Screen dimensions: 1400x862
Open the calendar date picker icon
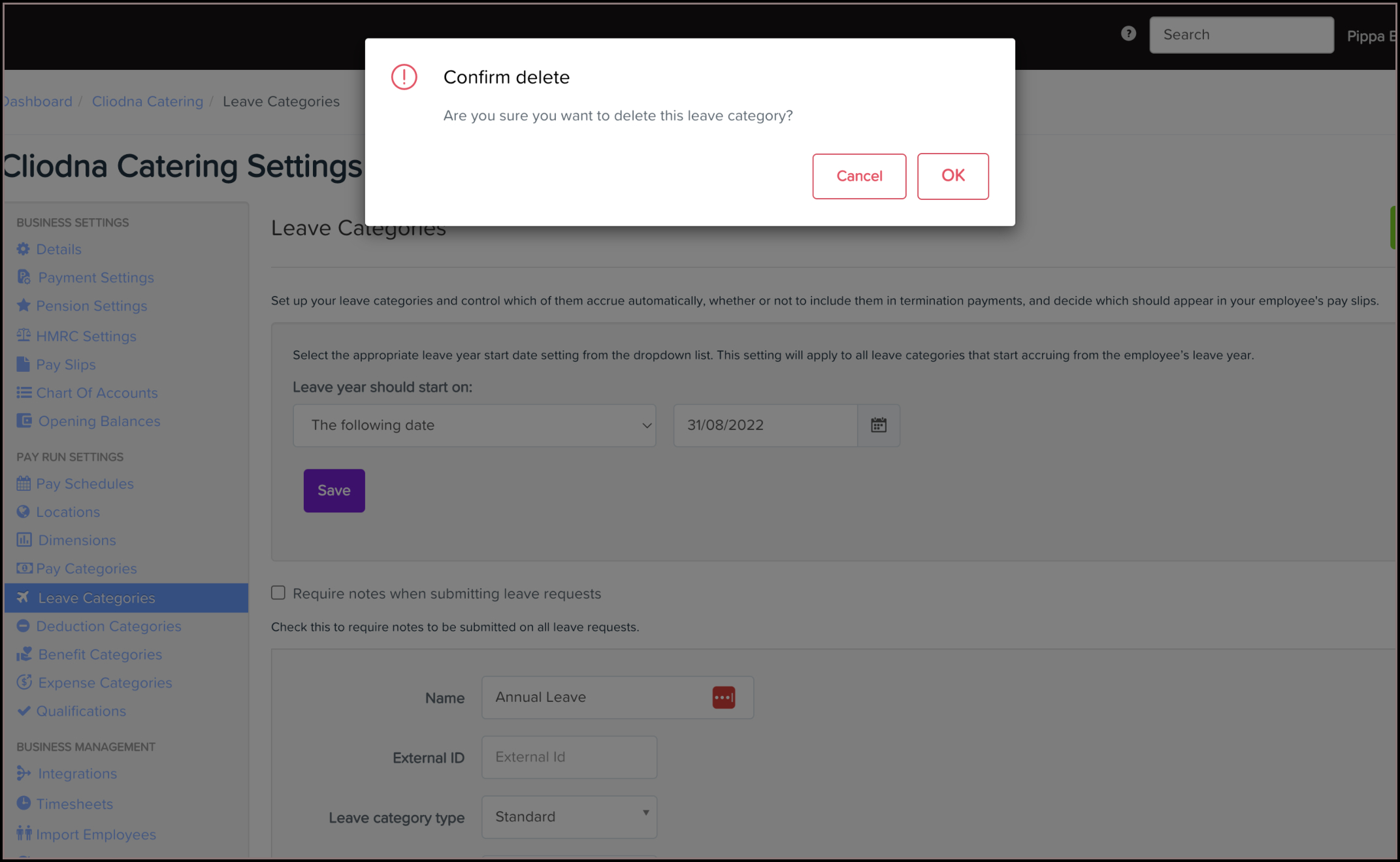click(879, 425)
